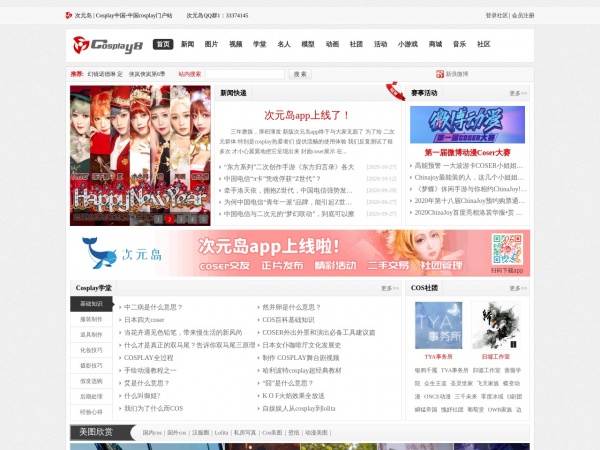Open the TYA事务所 club thumbnail
Image resolution: width=600 pixels, height=450 pixels.
(x=438, y=326)
